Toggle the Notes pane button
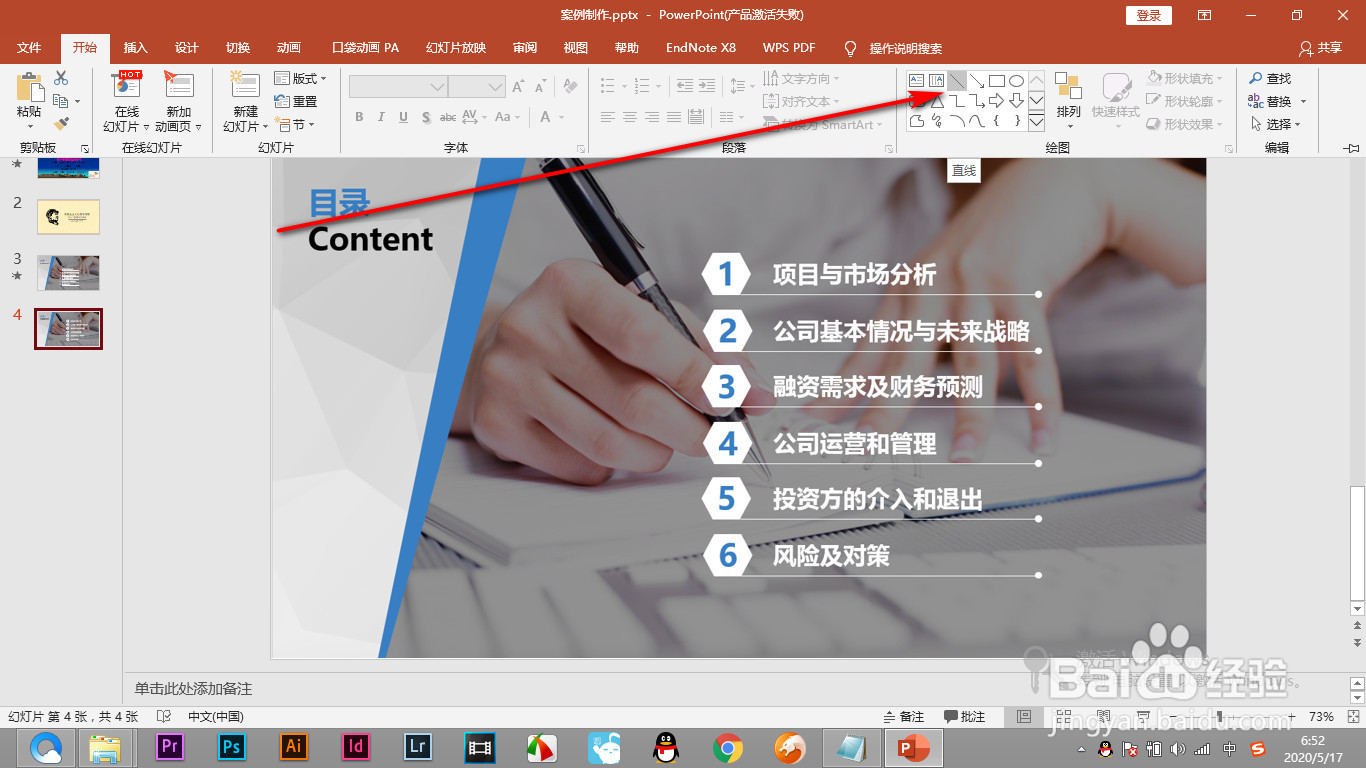 click(x=904, y=717)
